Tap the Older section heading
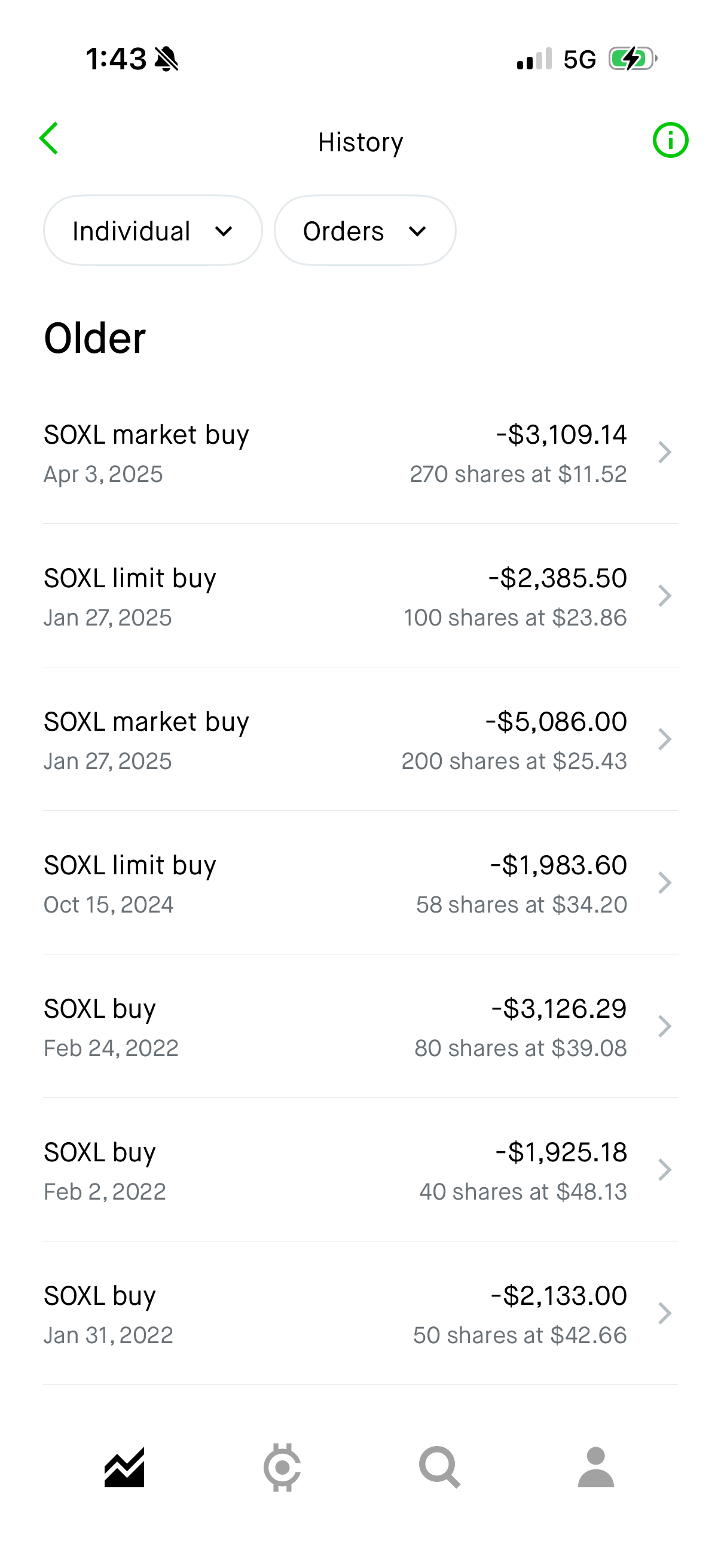Viewport: 721px width, 1568px height. click(x=95, y=338)
